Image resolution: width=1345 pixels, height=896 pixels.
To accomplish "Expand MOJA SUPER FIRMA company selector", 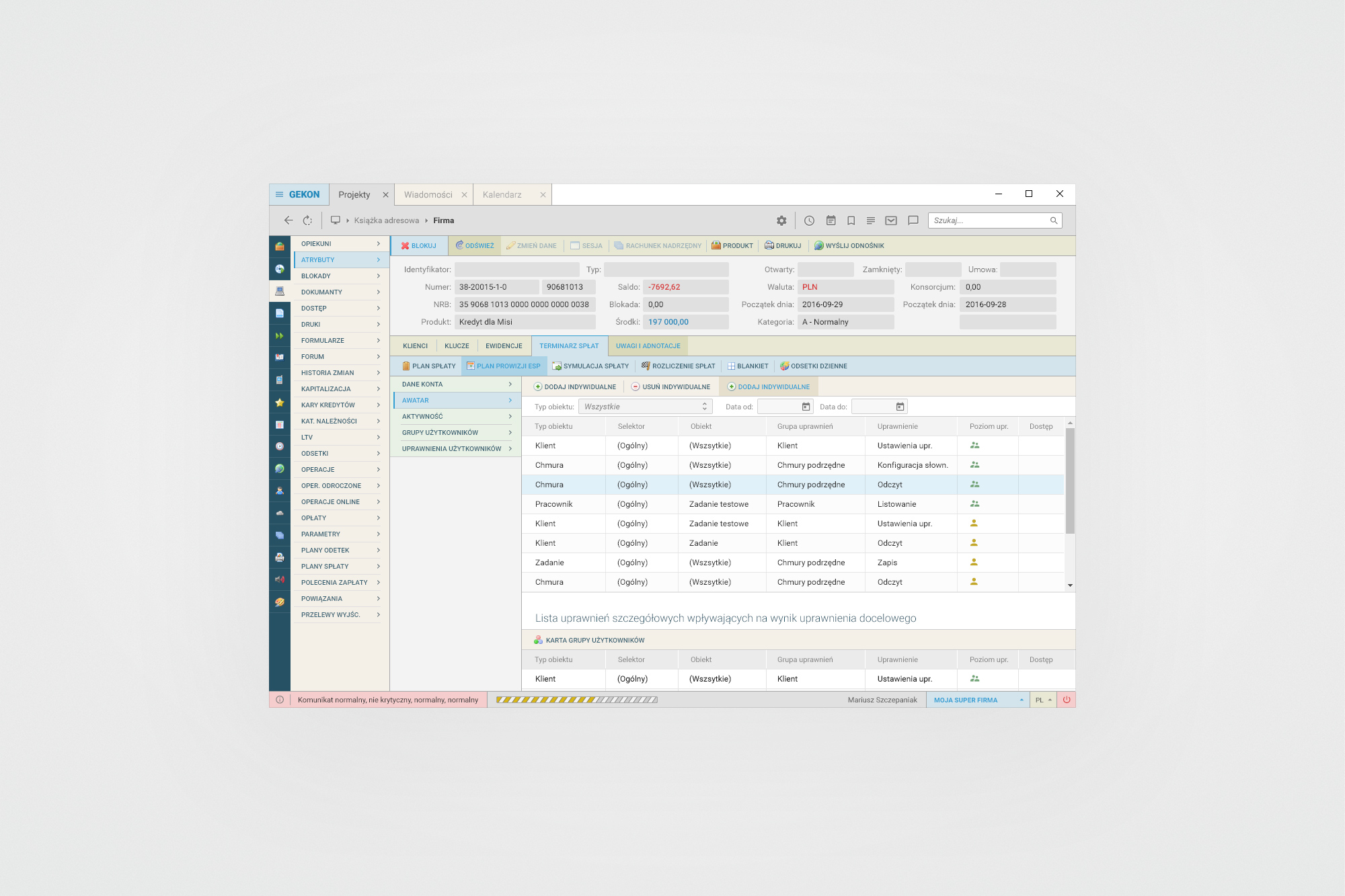I will (x=977, y=700).
